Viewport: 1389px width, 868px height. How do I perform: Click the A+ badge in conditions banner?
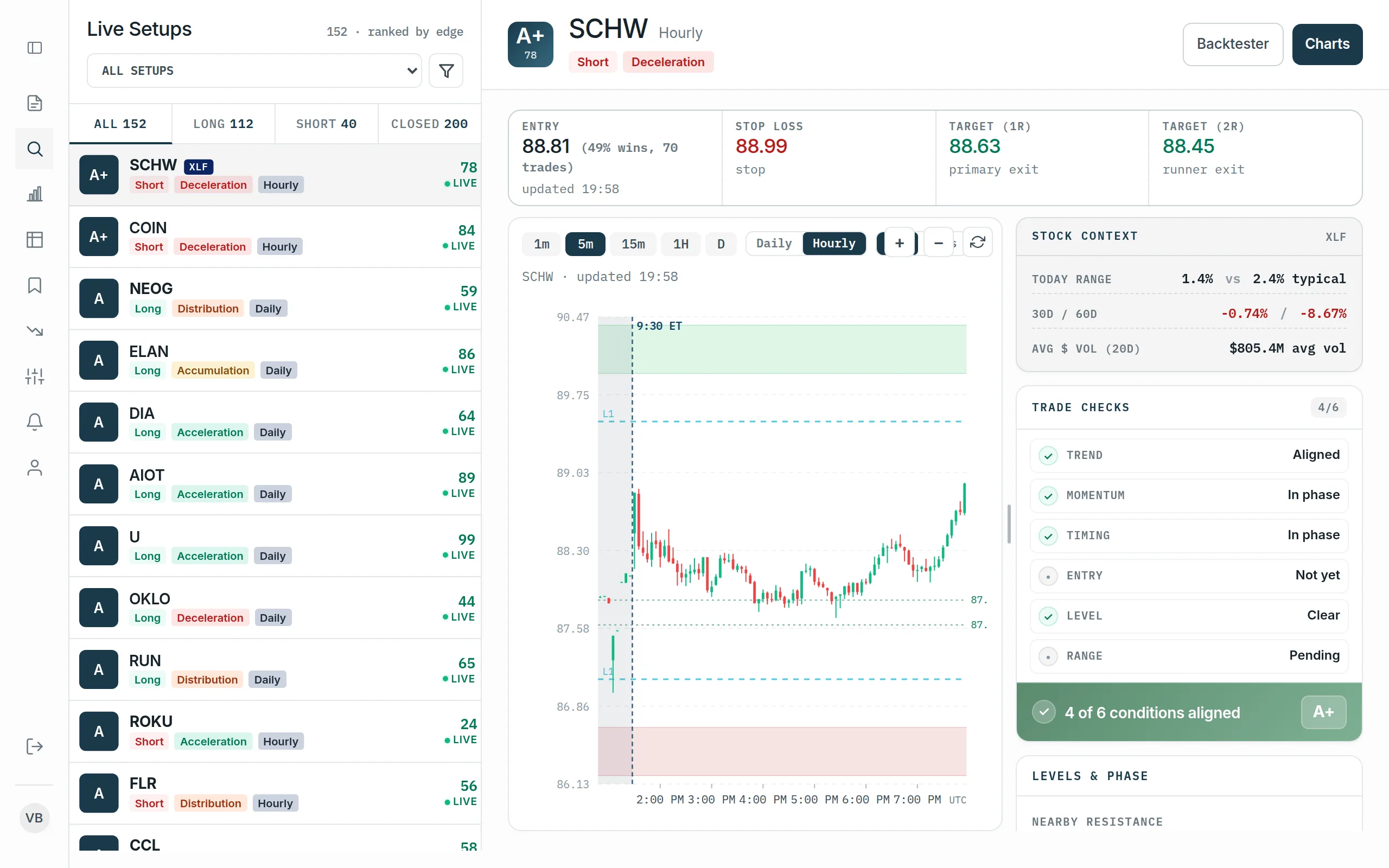(x=1323, y=712)
